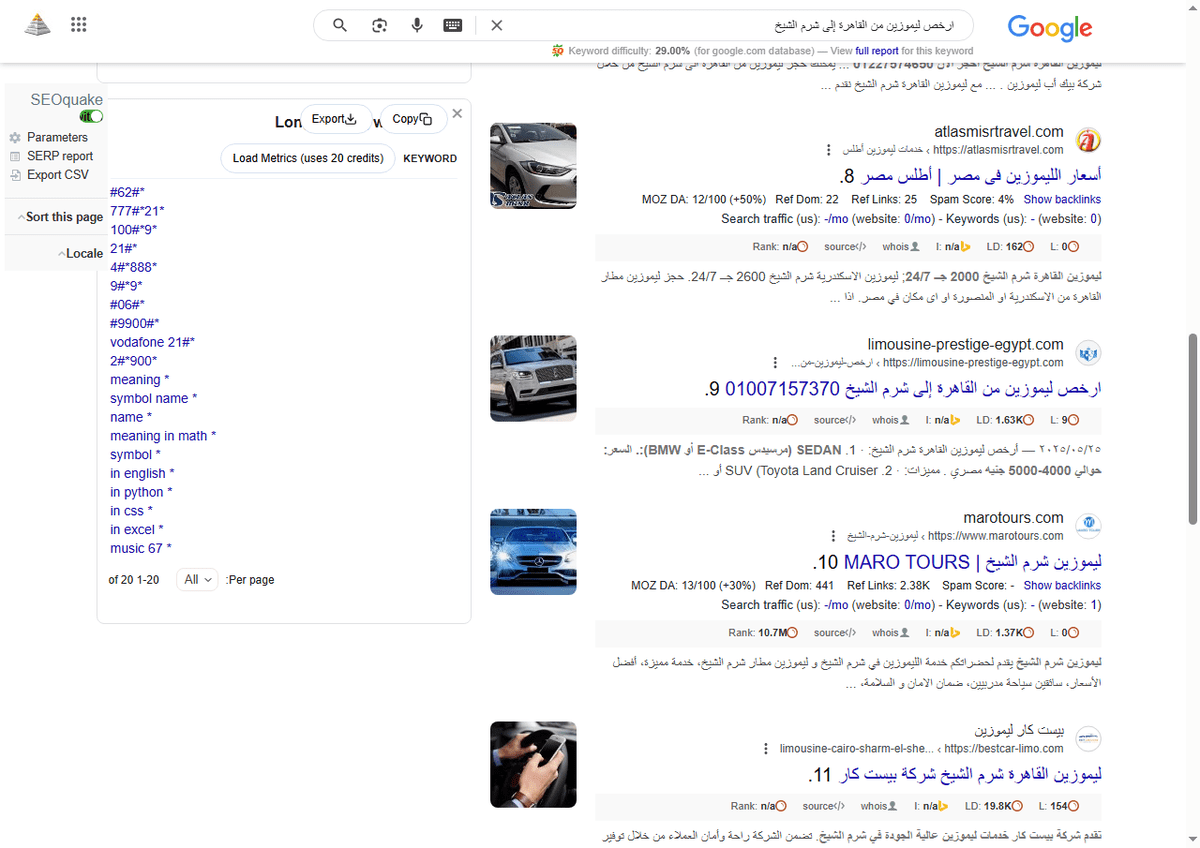Open the three-dot menu for marotours.com result

pyautogui.click(x=831, y=534)
